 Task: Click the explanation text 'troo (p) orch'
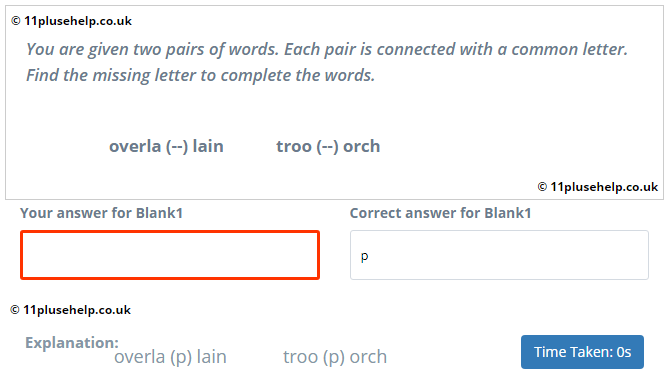[x=335, y=357]
